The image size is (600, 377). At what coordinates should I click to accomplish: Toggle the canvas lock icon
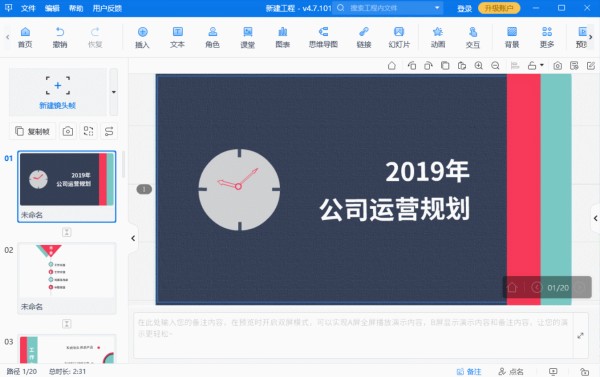point(532,66)
